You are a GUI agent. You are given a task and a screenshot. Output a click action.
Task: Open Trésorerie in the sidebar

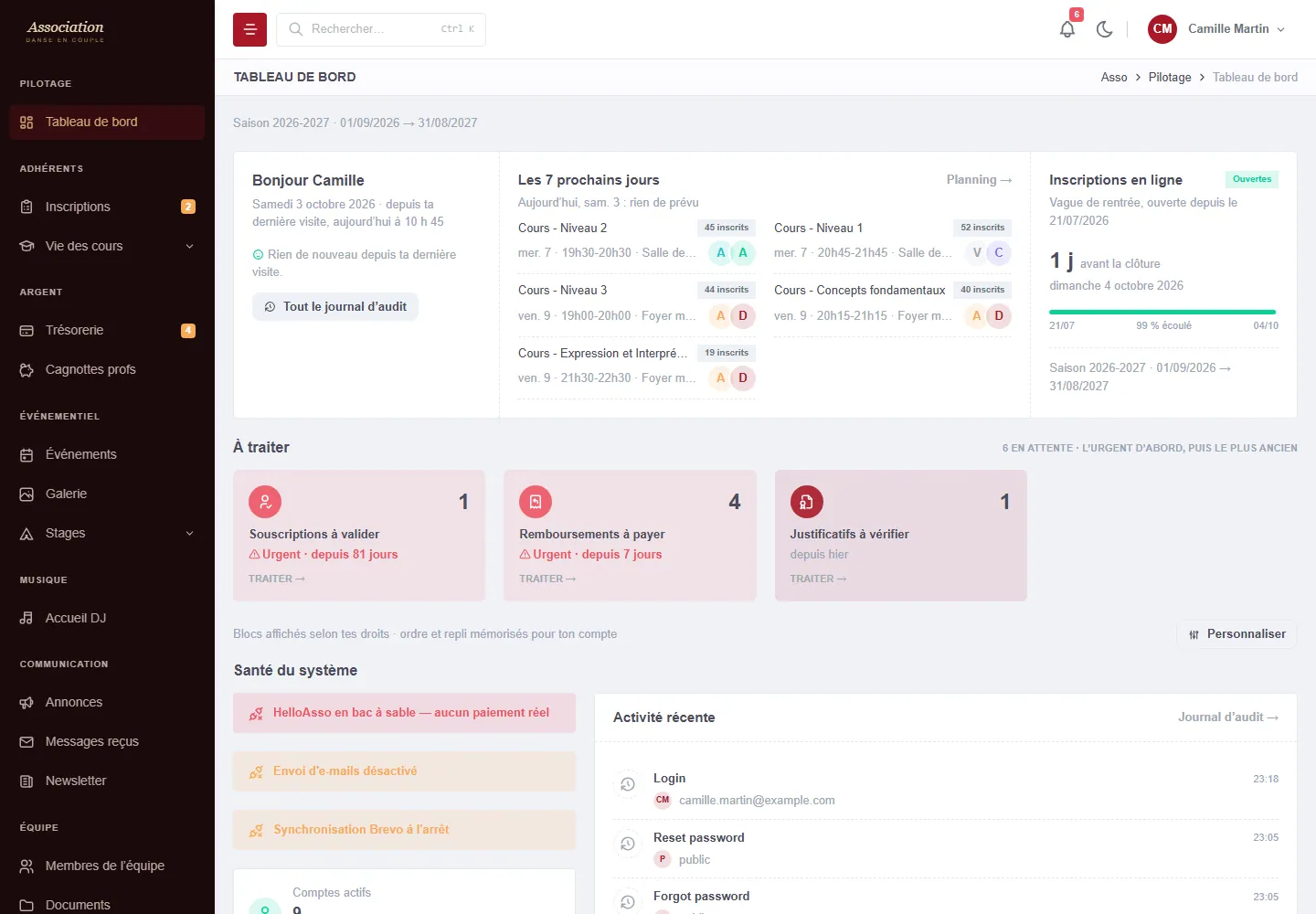coord(107,330)
